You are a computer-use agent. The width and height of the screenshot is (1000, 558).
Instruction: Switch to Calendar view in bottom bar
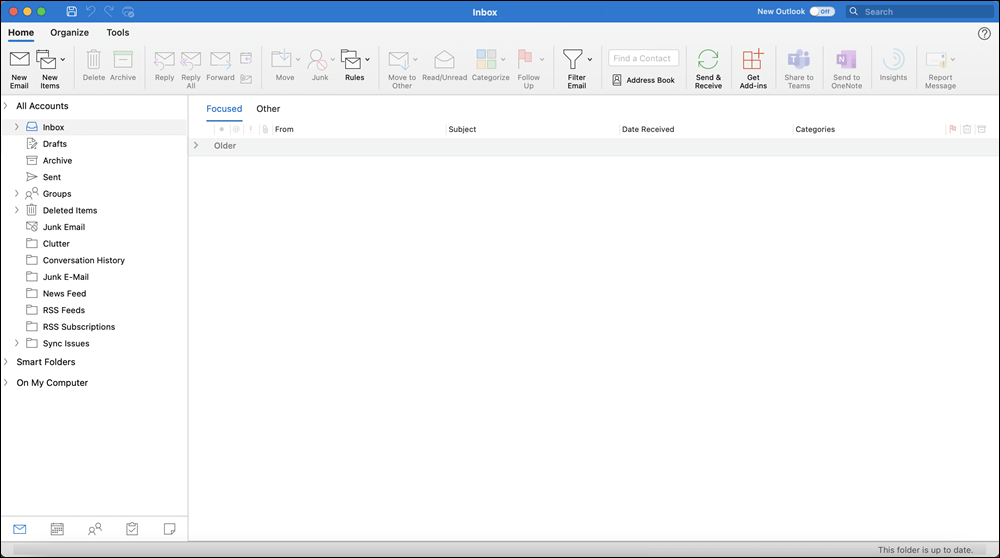(57, 529)
